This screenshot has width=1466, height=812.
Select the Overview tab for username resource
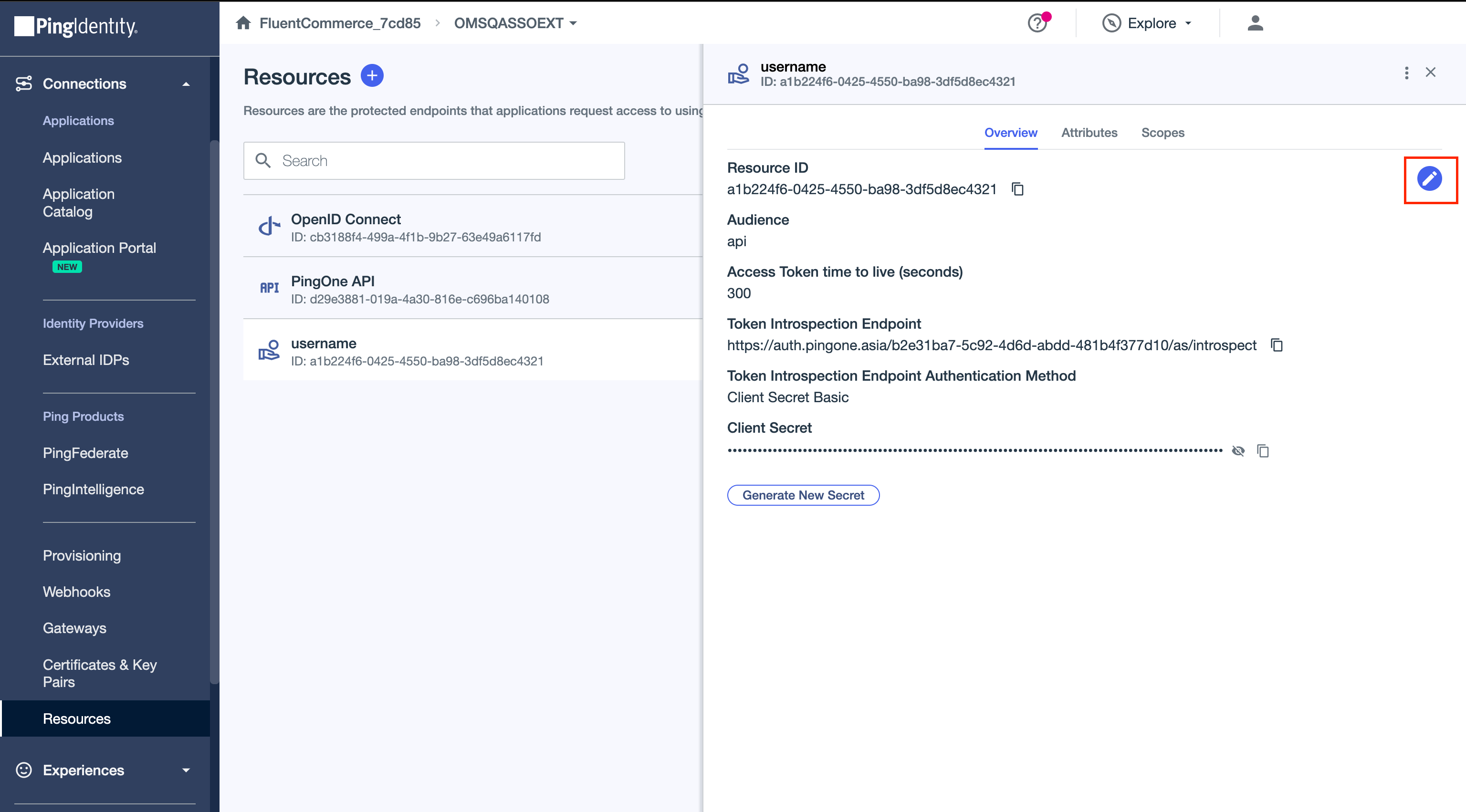pyautogui.click(x=1010, y=132)
